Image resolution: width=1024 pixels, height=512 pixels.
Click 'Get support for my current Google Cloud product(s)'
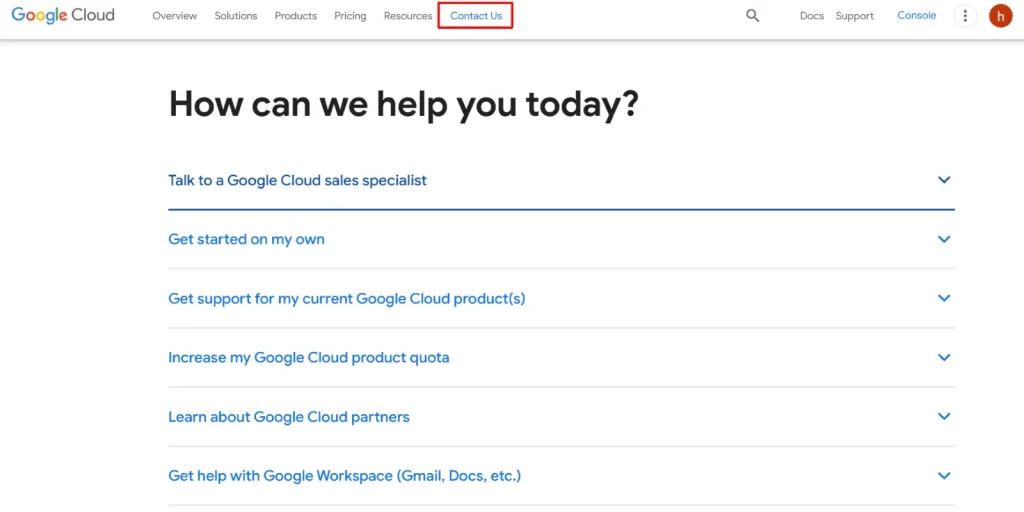click(347, 298)
